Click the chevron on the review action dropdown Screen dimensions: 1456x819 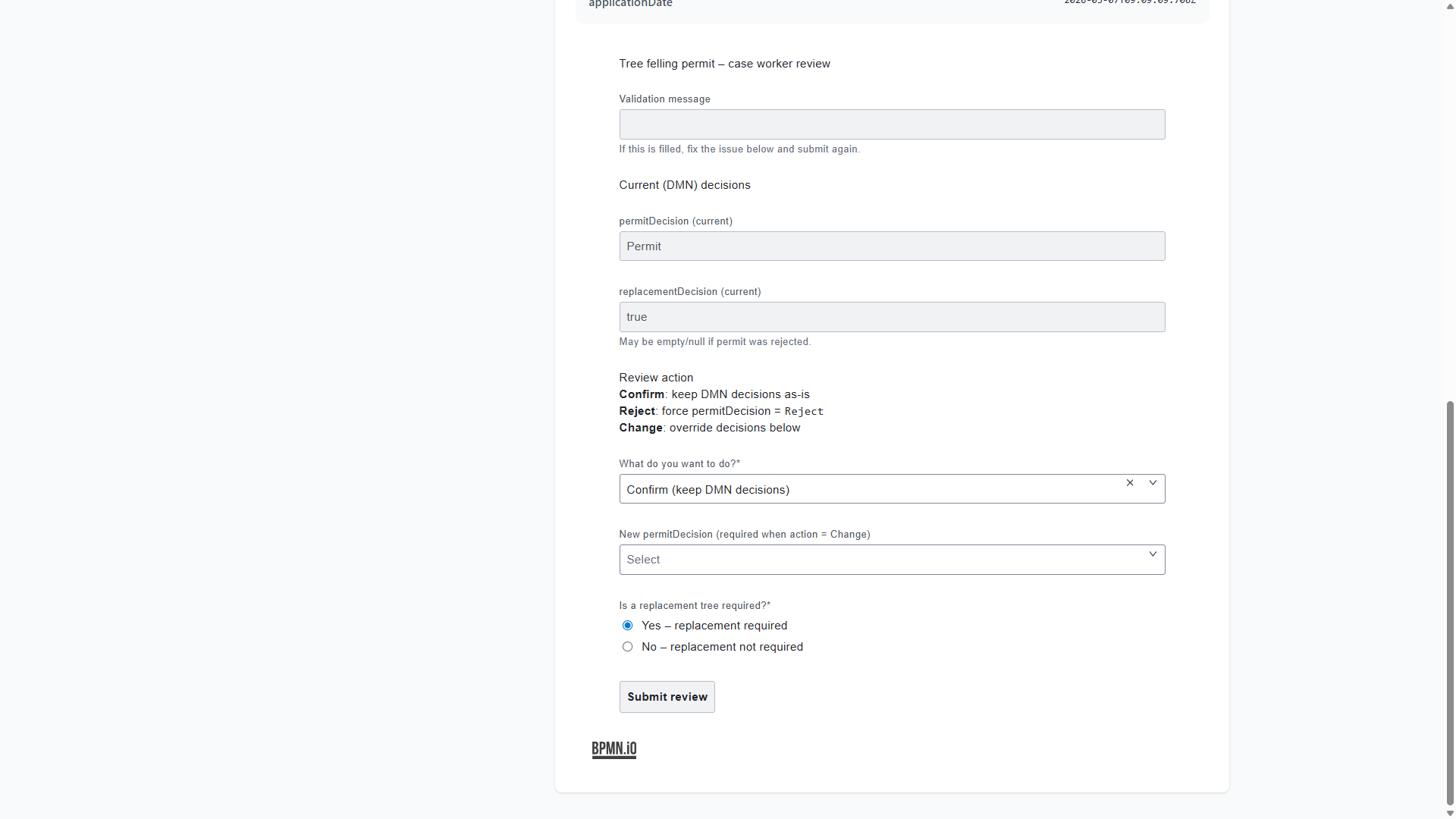click(x=1153, y=482)
